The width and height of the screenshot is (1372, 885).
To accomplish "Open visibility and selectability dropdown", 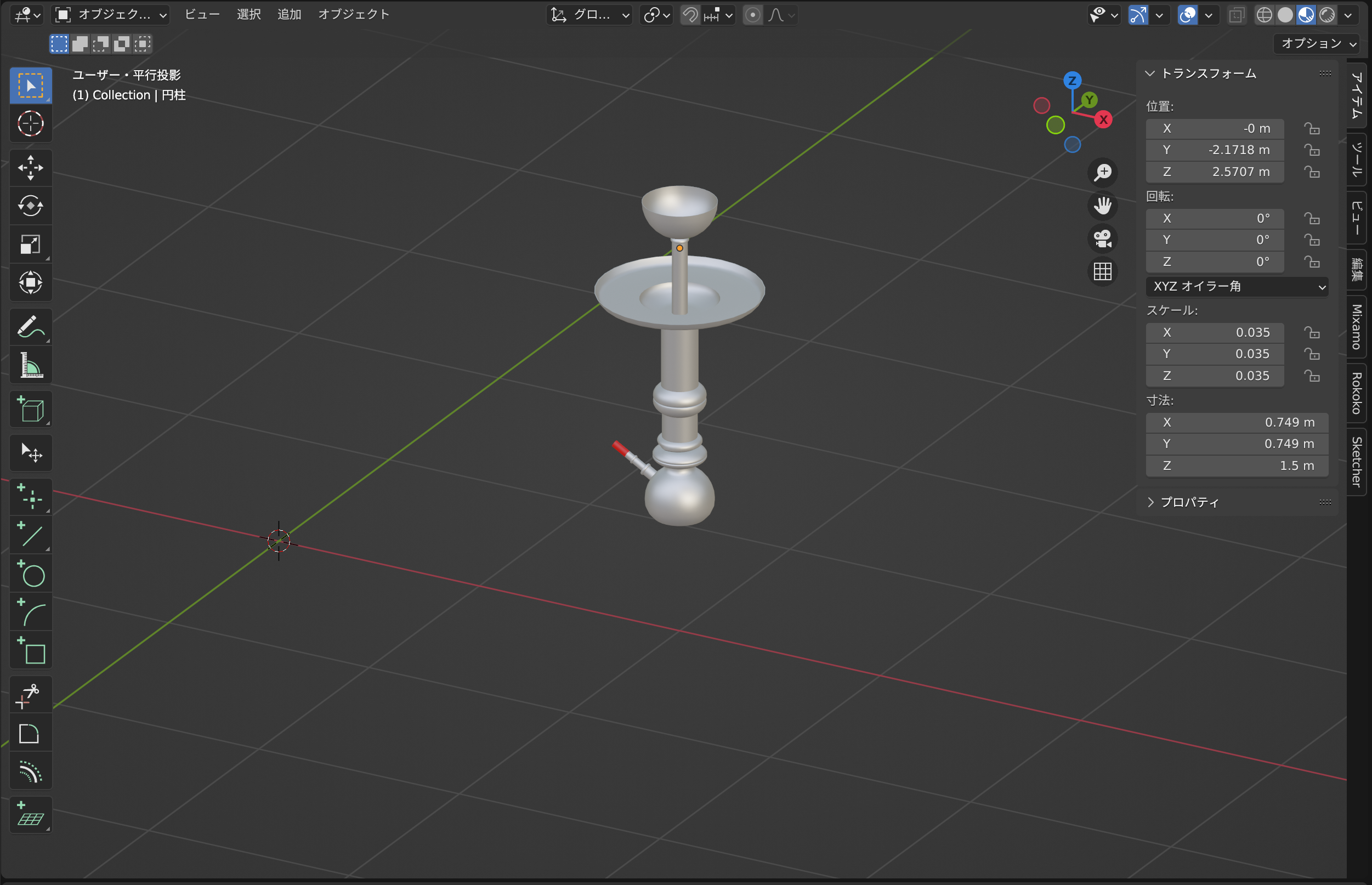I will pyautogui.click(x=1103, y=15).
